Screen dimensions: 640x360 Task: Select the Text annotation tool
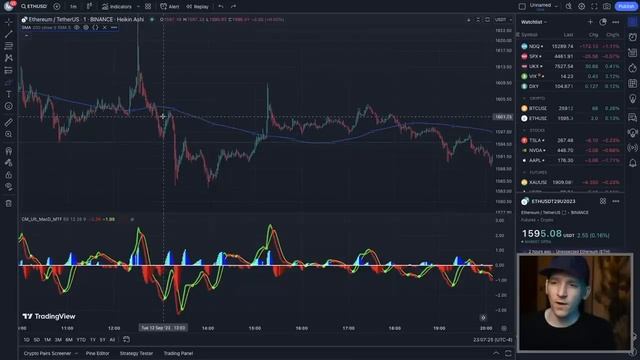click(9, 94)
